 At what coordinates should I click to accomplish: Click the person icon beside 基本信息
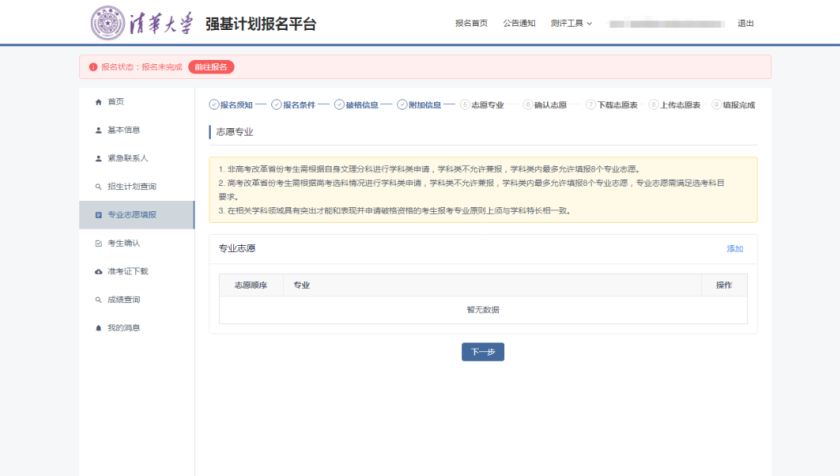(99, 130)
